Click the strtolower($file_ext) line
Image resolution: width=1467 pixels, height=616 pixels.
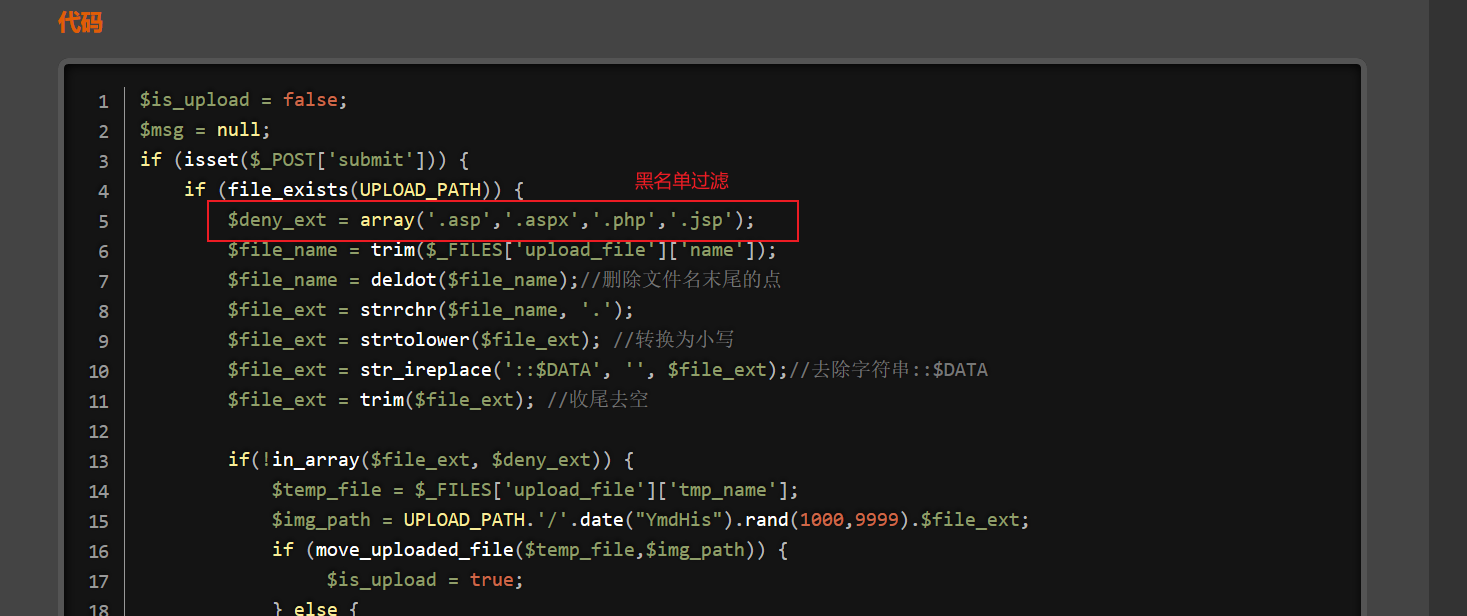[x=415, y=340]
